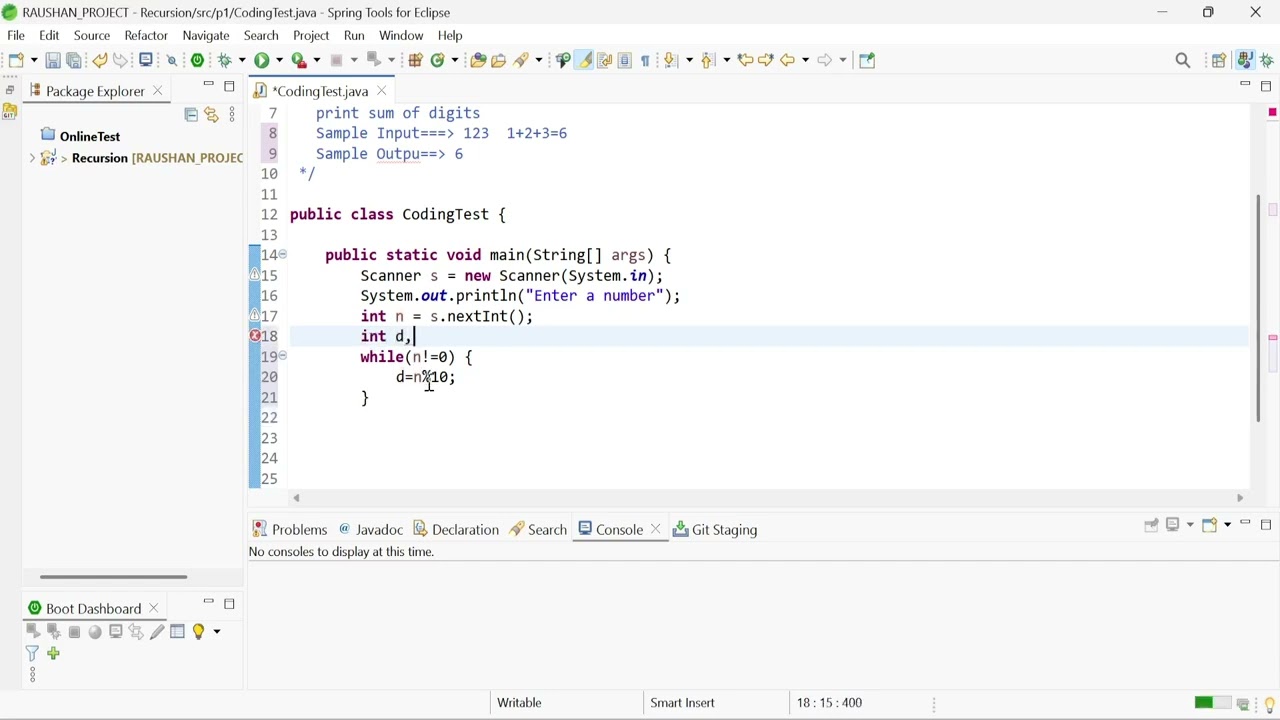
Task: Switch to the Git Staging tab
Action: [x=715, y=529]
